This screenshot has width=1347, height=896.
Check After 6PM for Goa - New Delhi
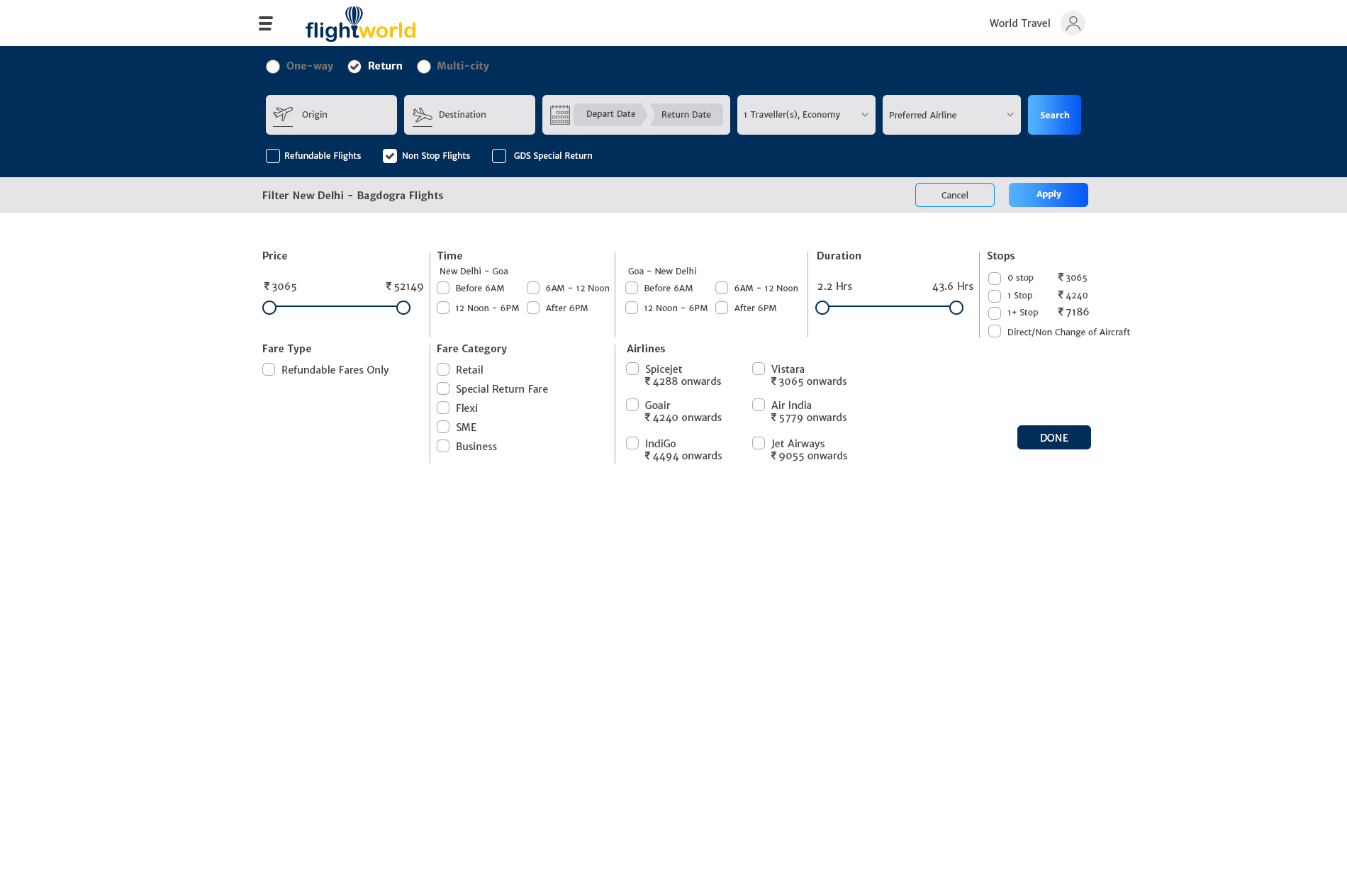[x=722, y=308]
